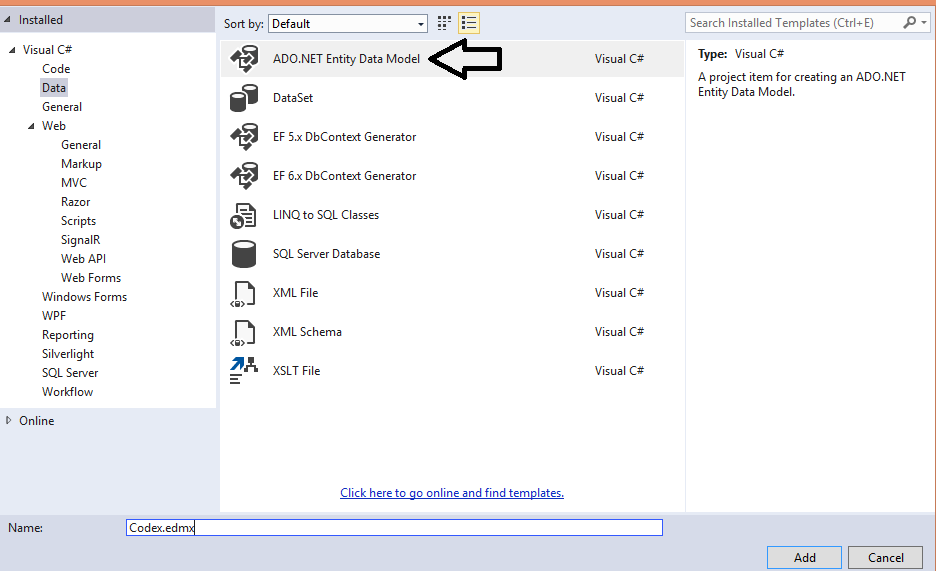Screen dimensions: 936x571
Task: Select the Silverlight category
Action: [x=68, y=354]
